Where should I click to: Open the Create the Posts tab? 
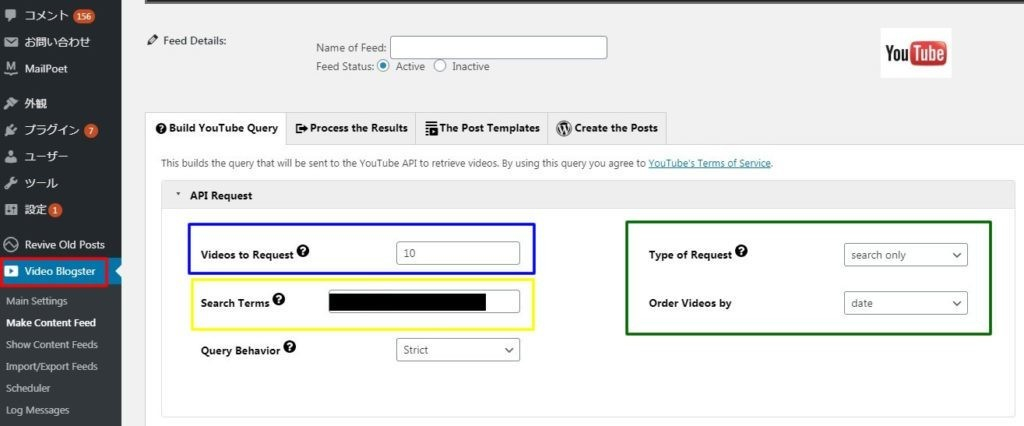[607, 128]
